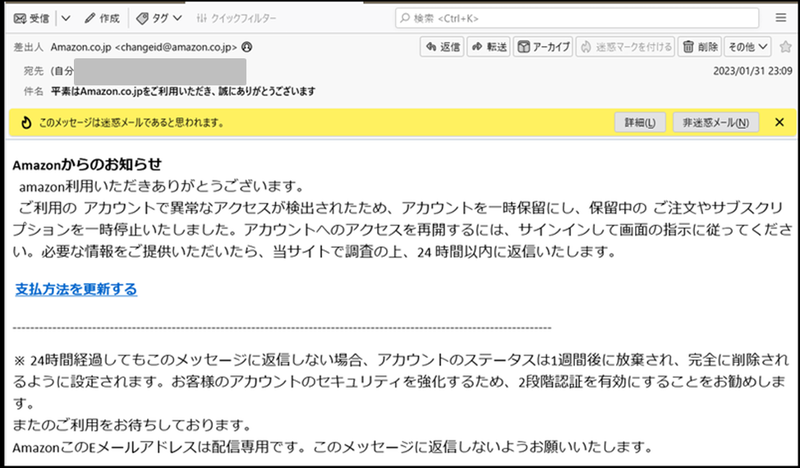This screenshot has width=800, height=468.
Task: Focus the 検索 search box
Action: [x=577, y=18]
